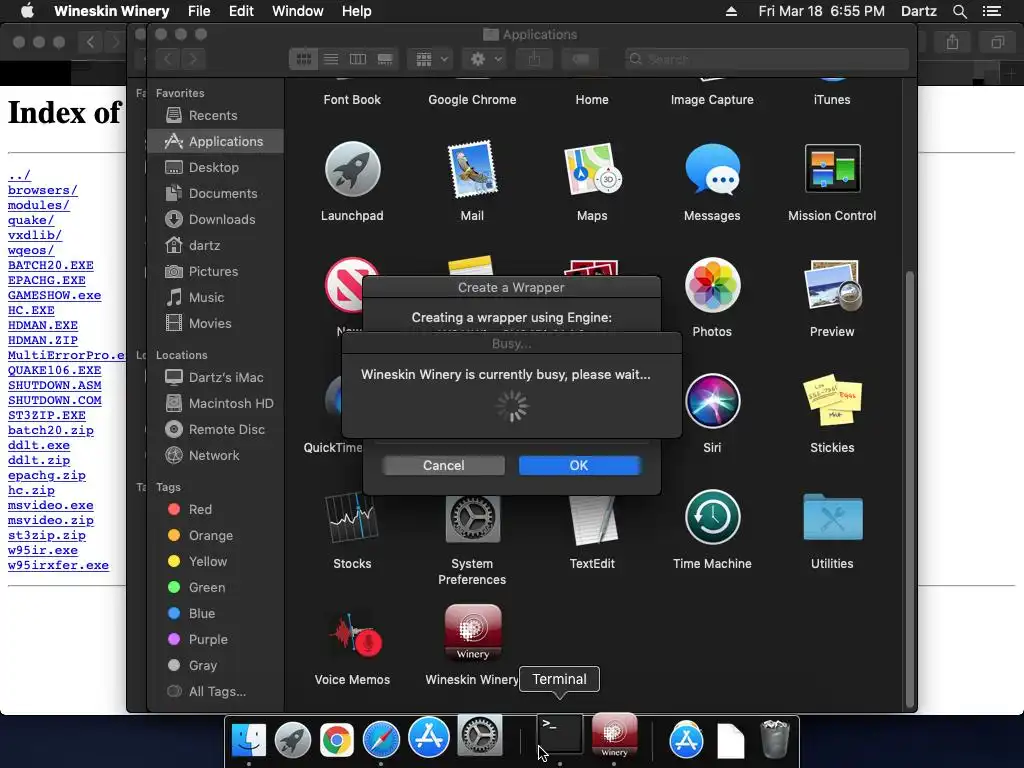This screenshot has height=768, width=1024.
Task: Click the eject icon in menu bar
Action: (x=731, y=11)
